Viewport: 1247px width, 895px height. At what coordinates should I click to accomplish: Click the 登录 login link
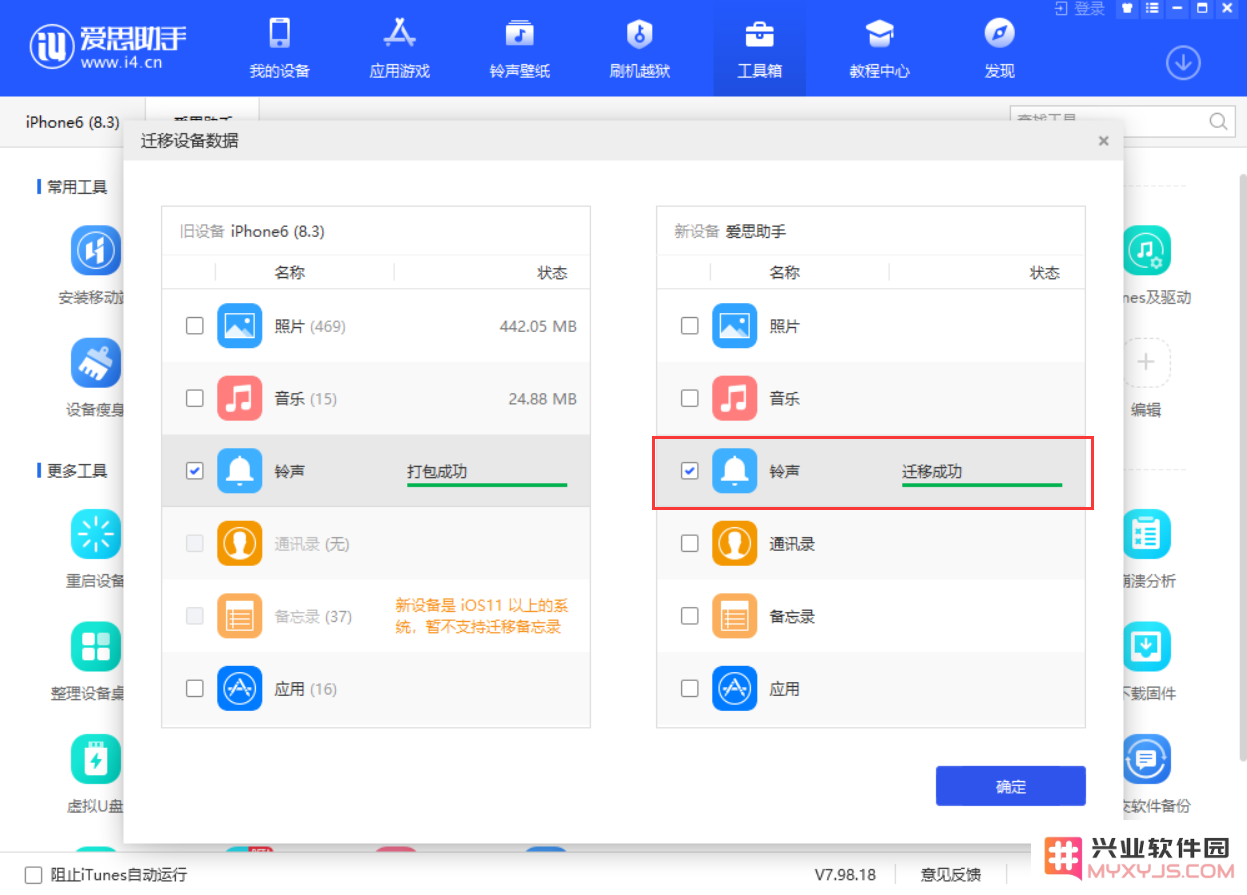coord(1081,9)
